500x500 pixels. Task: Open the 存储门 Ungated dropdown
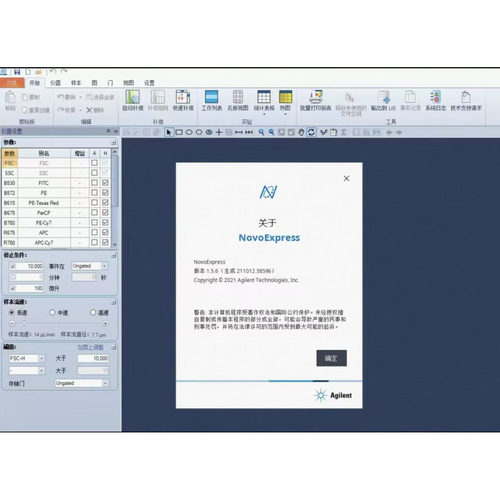click(x=81, y=383)
